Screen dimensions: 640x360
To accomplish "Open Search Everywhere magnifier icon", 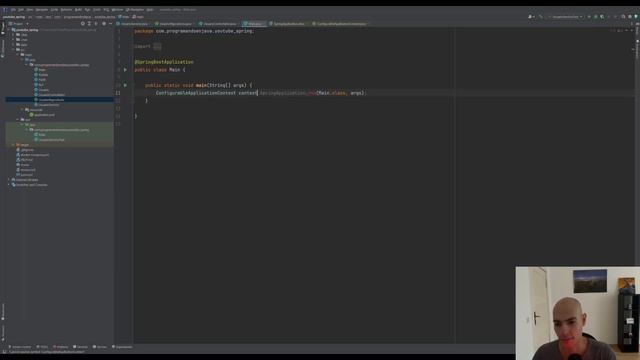I will (x=623, y=17).
